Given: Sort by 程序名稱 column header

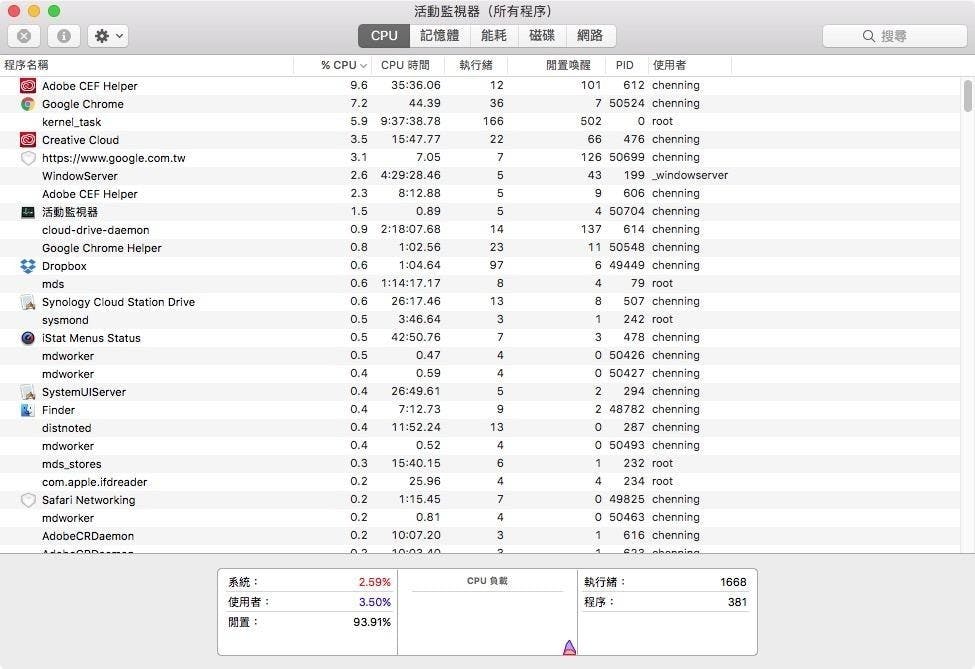Looking at the screenshot, I should coord(147,65).
